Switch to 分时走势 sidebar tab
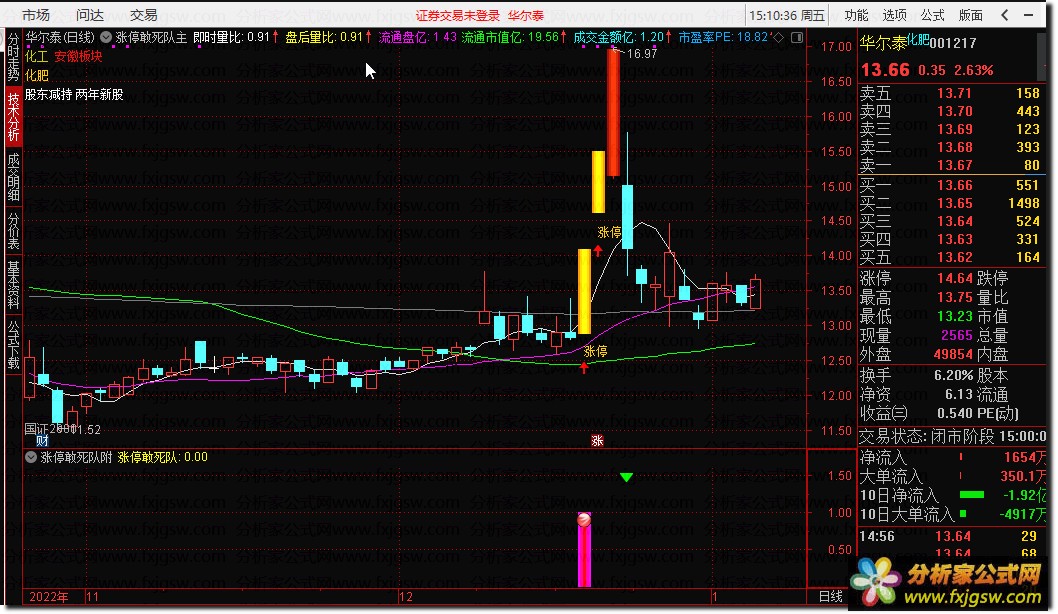The height and width of the screenshot is (614, 1058). [13, 57]
